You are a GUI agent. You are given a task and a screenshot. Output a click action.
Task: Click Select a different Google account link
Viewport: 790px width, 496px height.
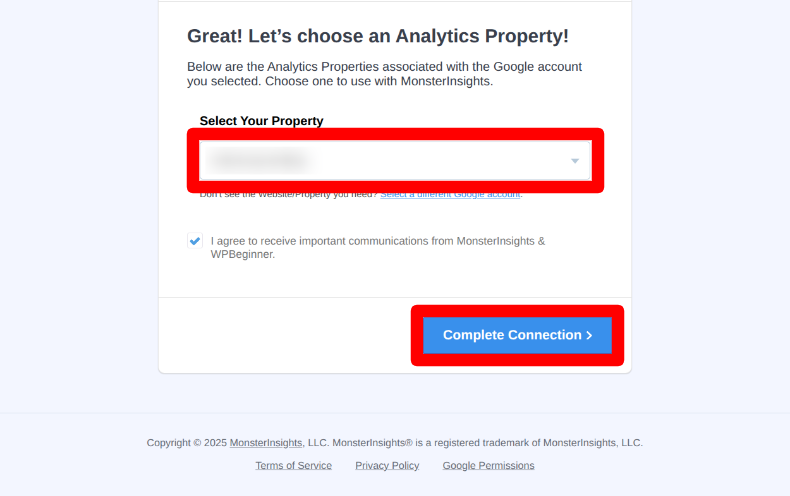[x=450, y=194]
